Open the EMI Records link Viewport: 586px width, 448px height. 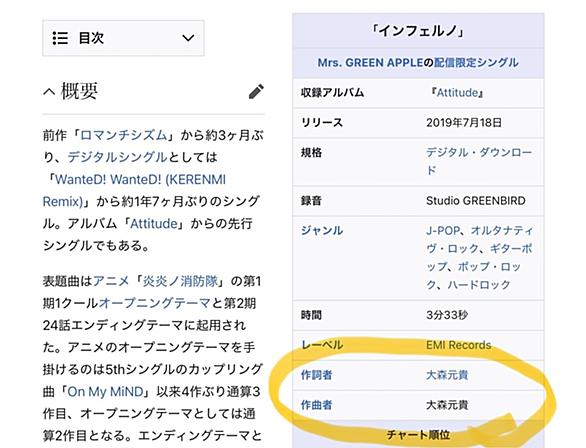(x=459, y=345)
